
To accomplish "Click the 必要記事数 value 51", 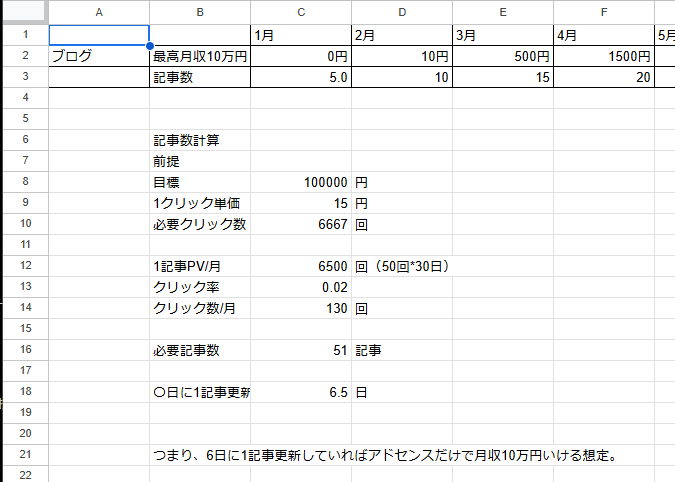I will (x=300, y=350).
